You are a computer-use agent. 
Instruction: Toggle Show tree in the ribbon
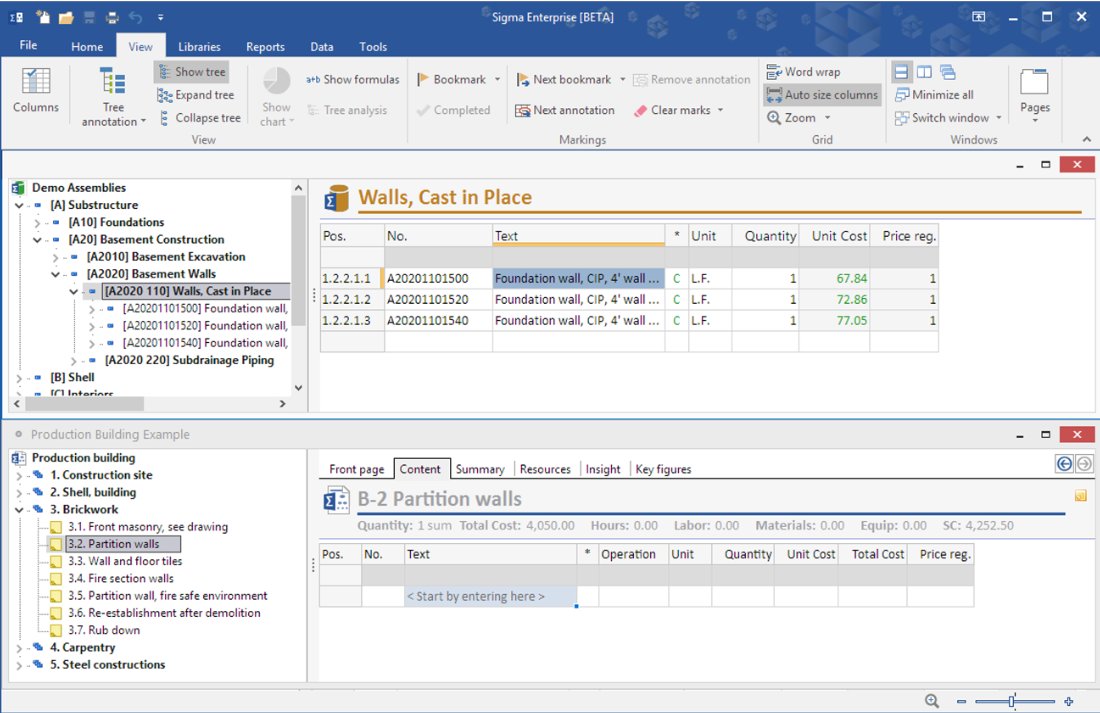coord(192,72)
